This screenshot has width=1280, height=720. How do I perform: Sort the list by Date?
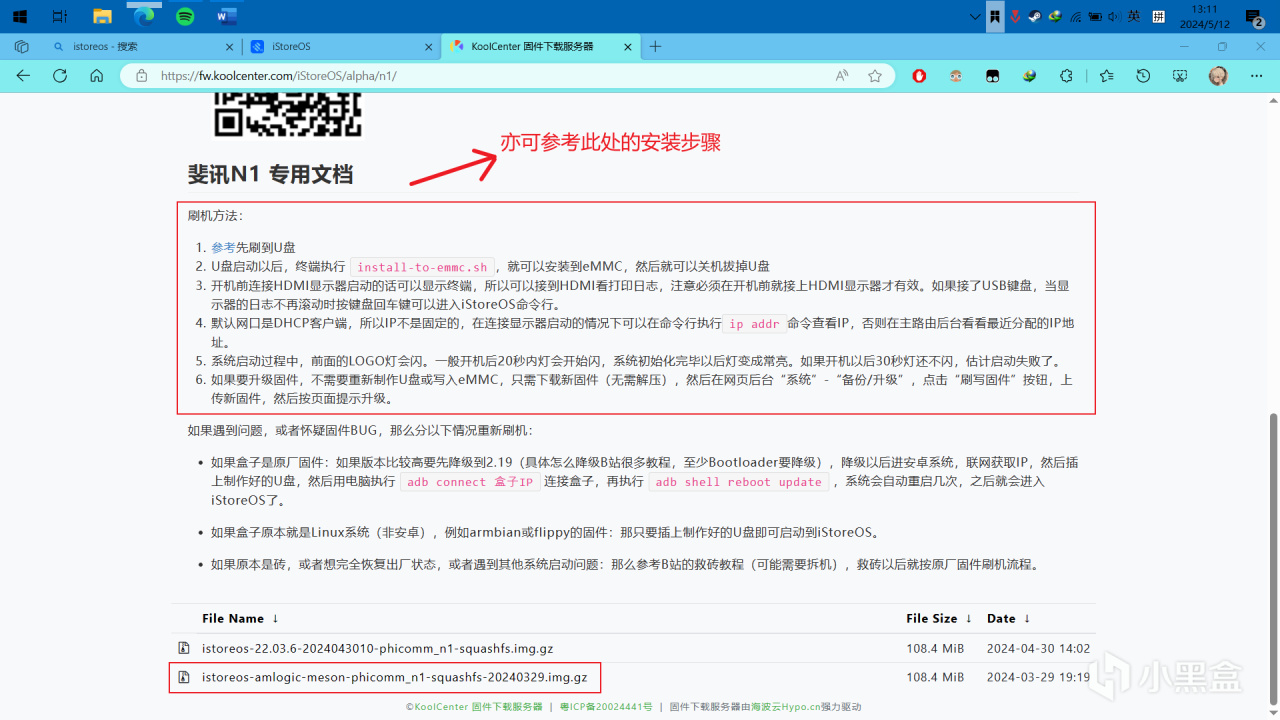tap(1009, 619)
